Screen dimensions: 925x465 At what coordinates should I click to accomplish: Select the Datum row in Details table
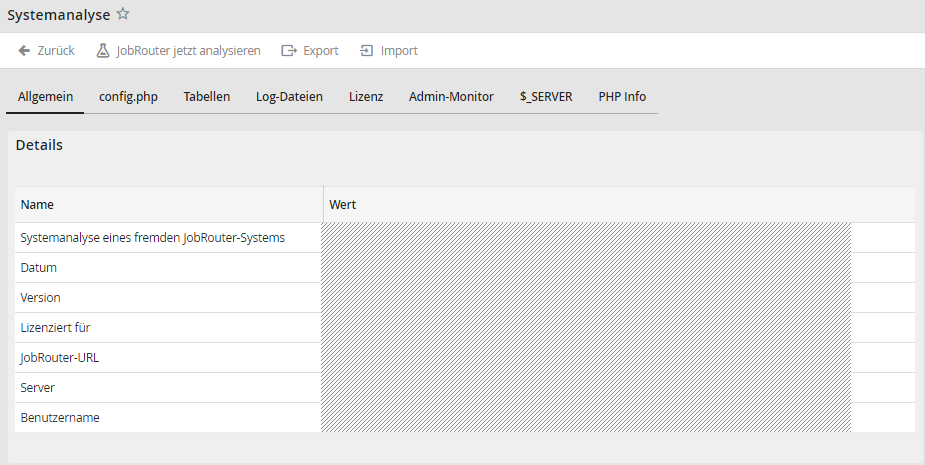39,268
